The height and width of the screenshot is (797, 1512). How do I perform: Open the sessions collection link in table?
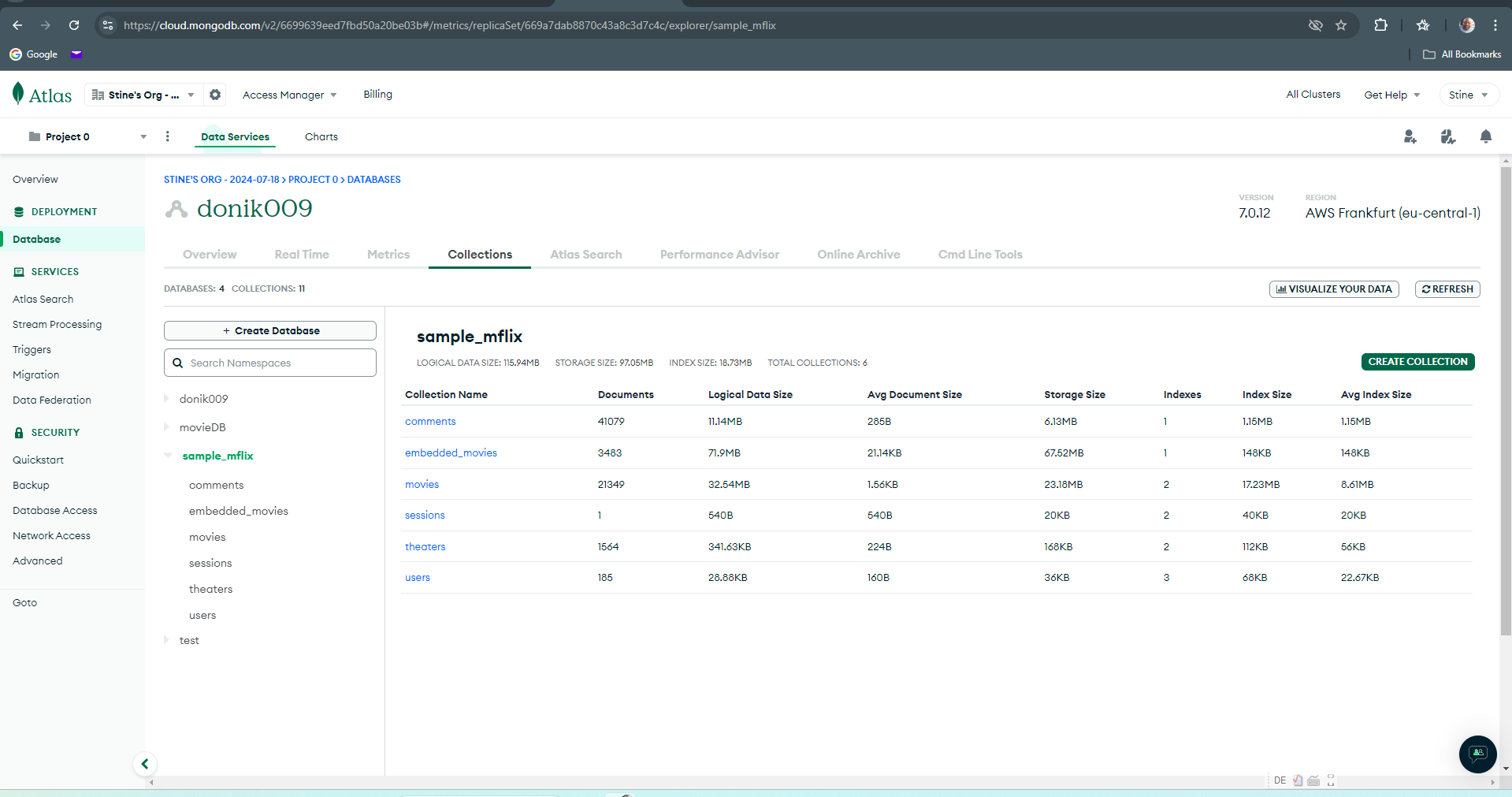point(425,516)
